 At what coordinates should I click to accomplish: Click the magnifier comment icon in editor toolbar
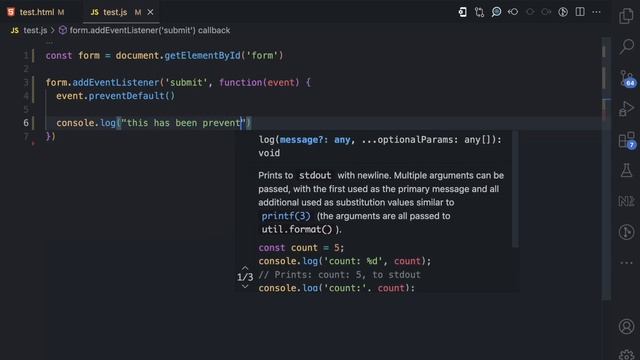tap(496, 12)
